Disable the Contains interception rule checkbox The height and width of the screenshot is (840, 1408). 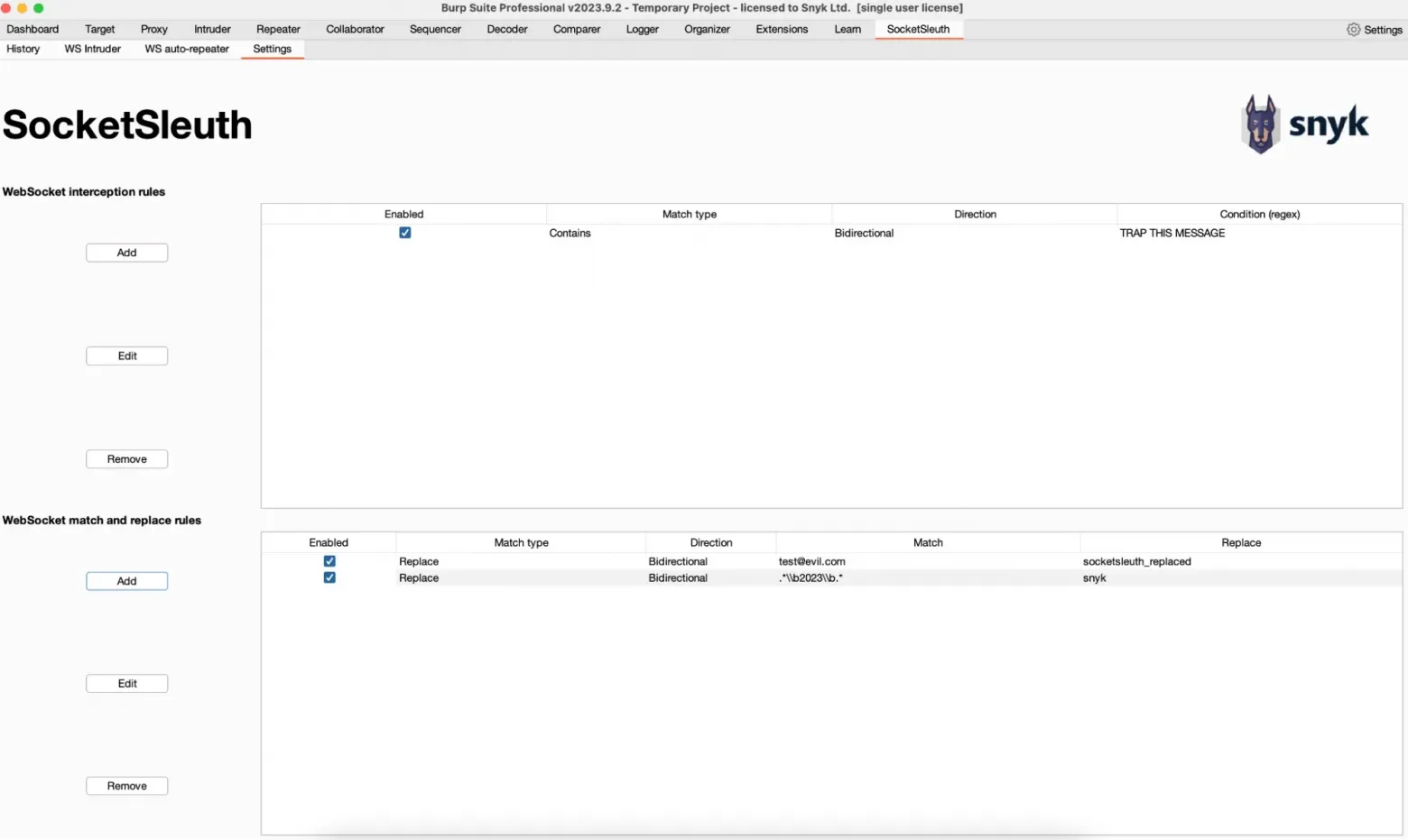click(404, 233)
